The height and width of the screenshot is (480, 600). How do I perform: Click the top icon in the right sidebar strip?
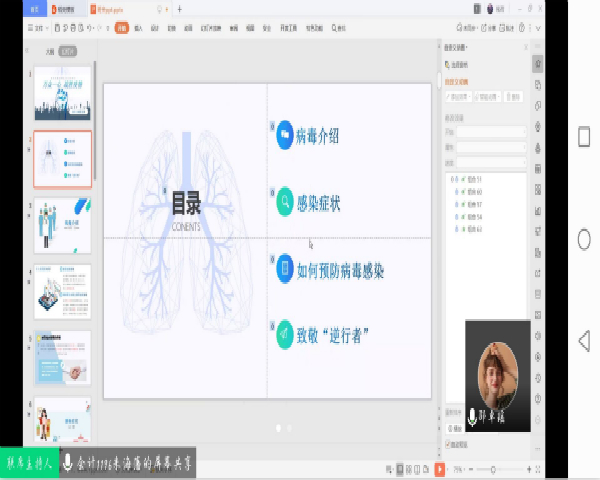538,64
